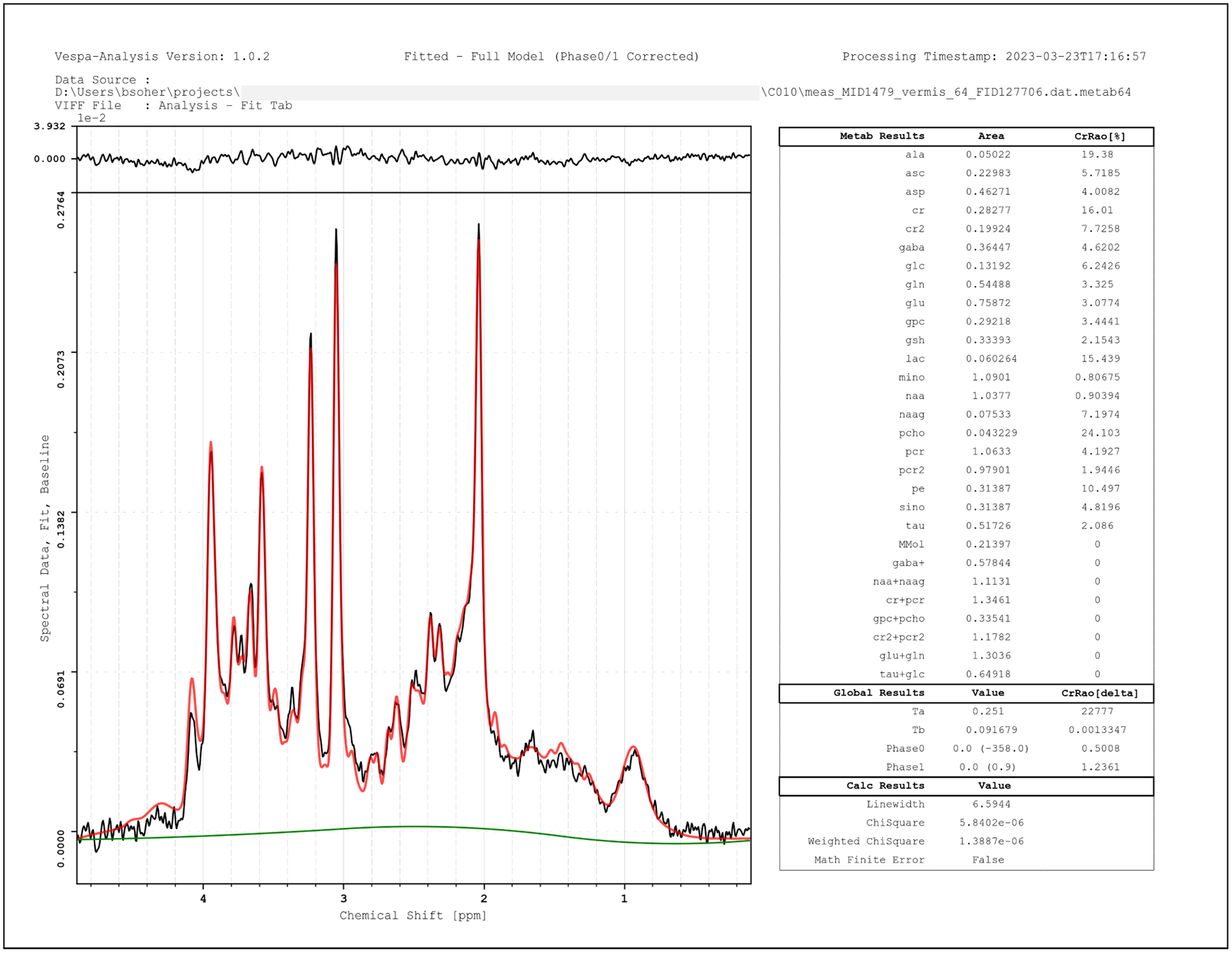Click the cr CrRao value 16.01
Viewport: 1232px width, 953px height.
(x=1097, y=210)
